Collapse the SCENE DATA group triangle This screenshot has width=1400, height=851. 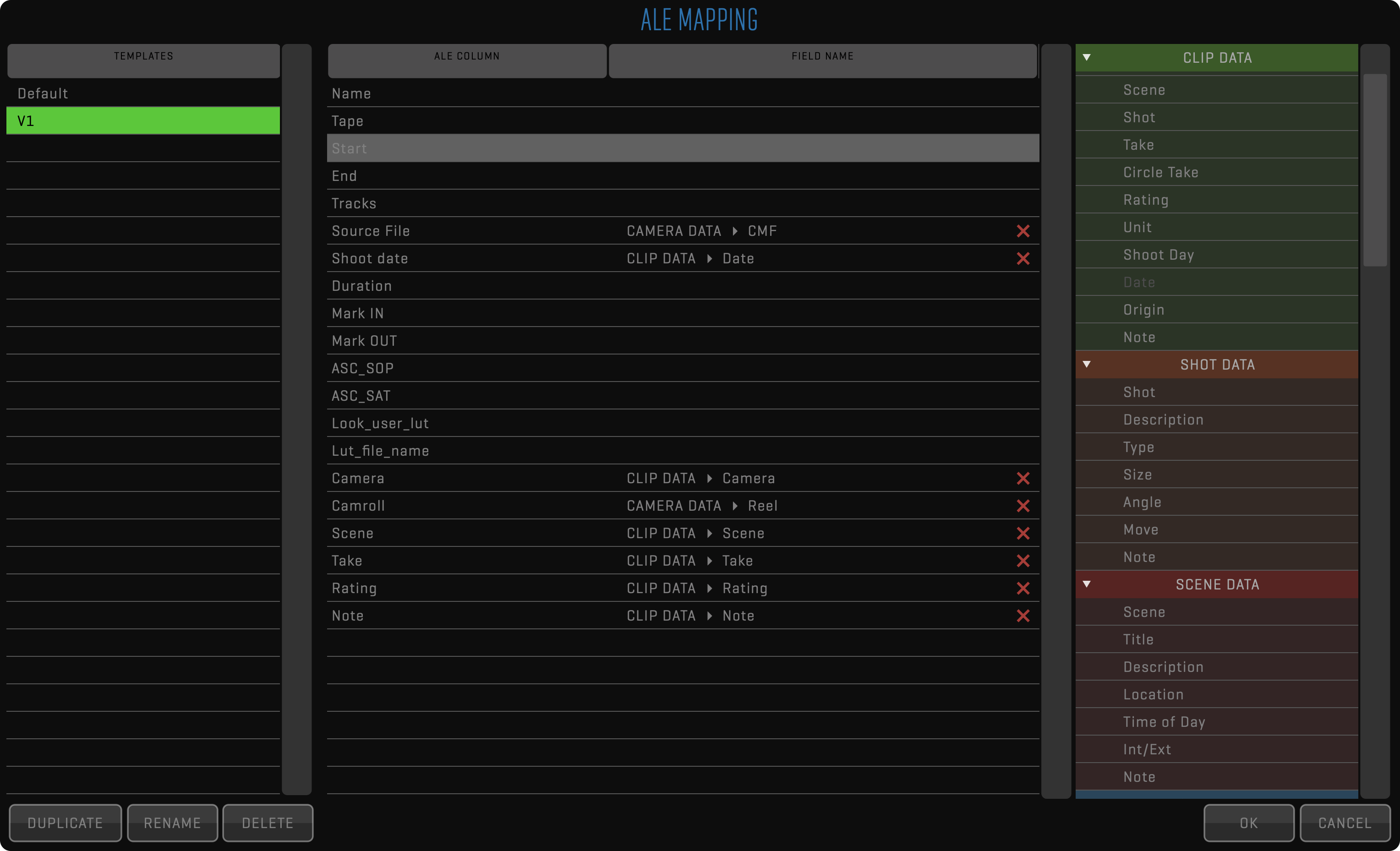click(1086, 584)
